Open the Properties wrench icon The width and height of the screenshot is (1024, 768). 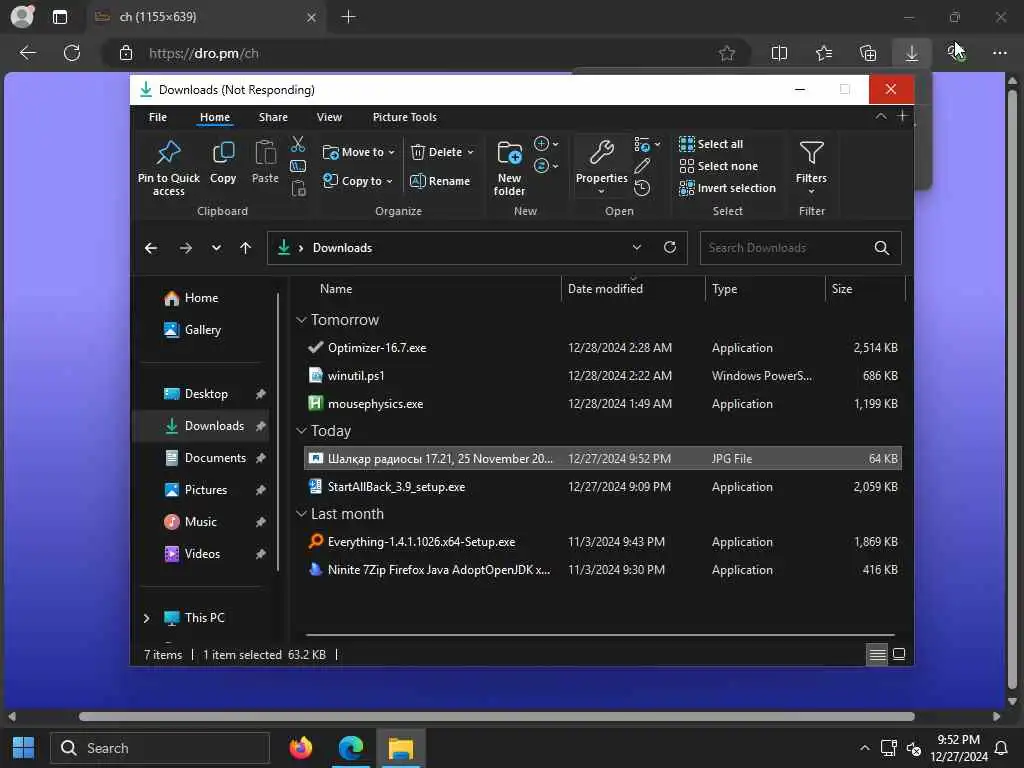tap(601, 153)
